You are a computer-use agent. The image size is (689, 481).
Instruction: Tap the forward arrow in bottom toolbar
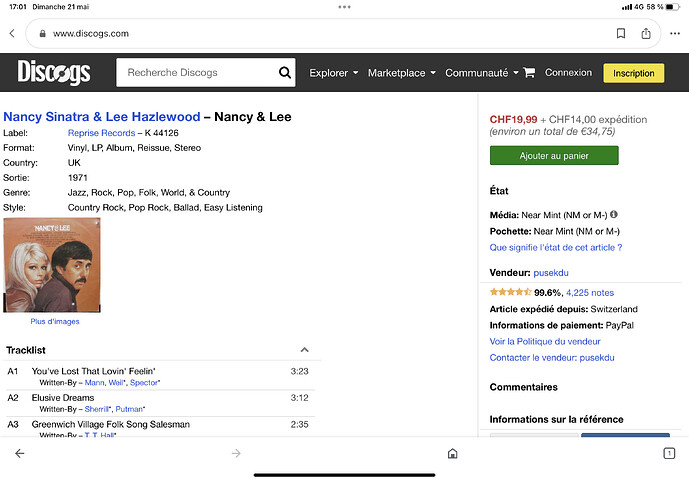tap(236, 453)
